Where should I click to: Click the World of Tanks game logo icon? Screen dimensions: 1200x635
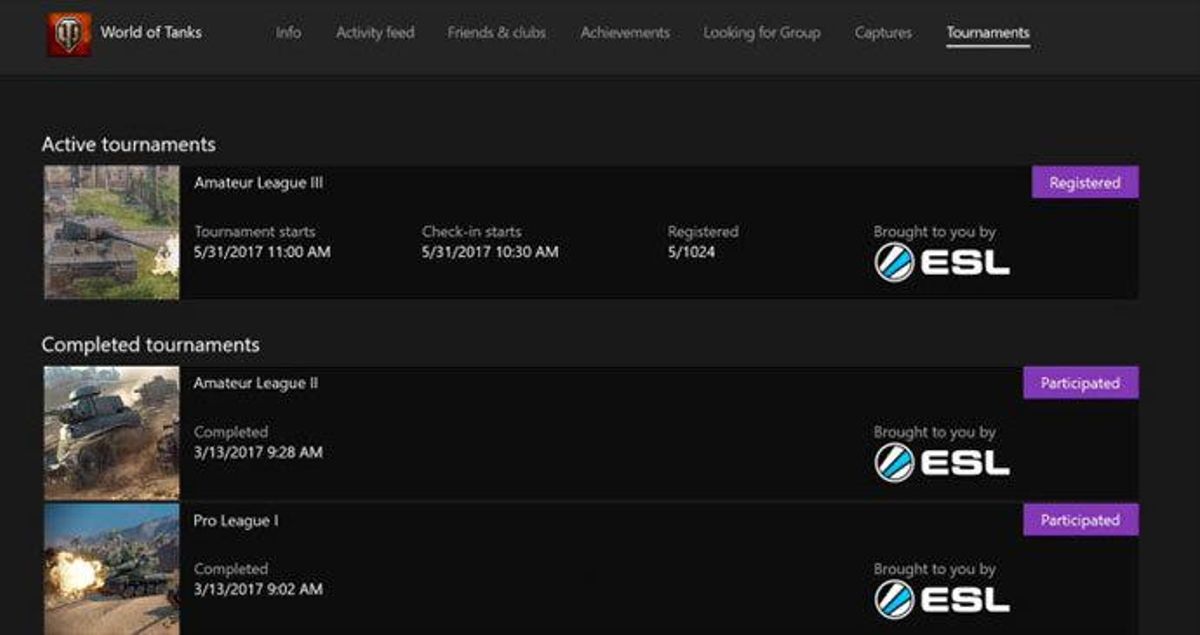(69, 34)
